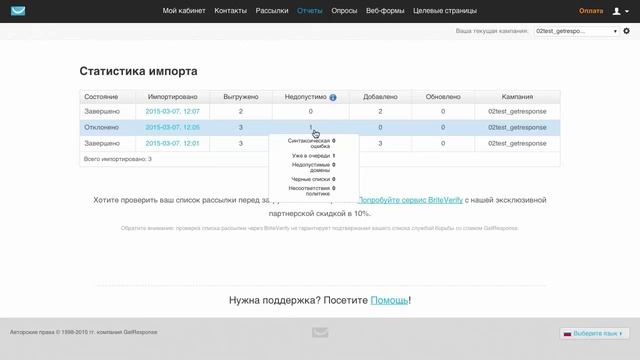
Task: Click the Уже в очереди tooltip entry
Action: click(313, 156)
